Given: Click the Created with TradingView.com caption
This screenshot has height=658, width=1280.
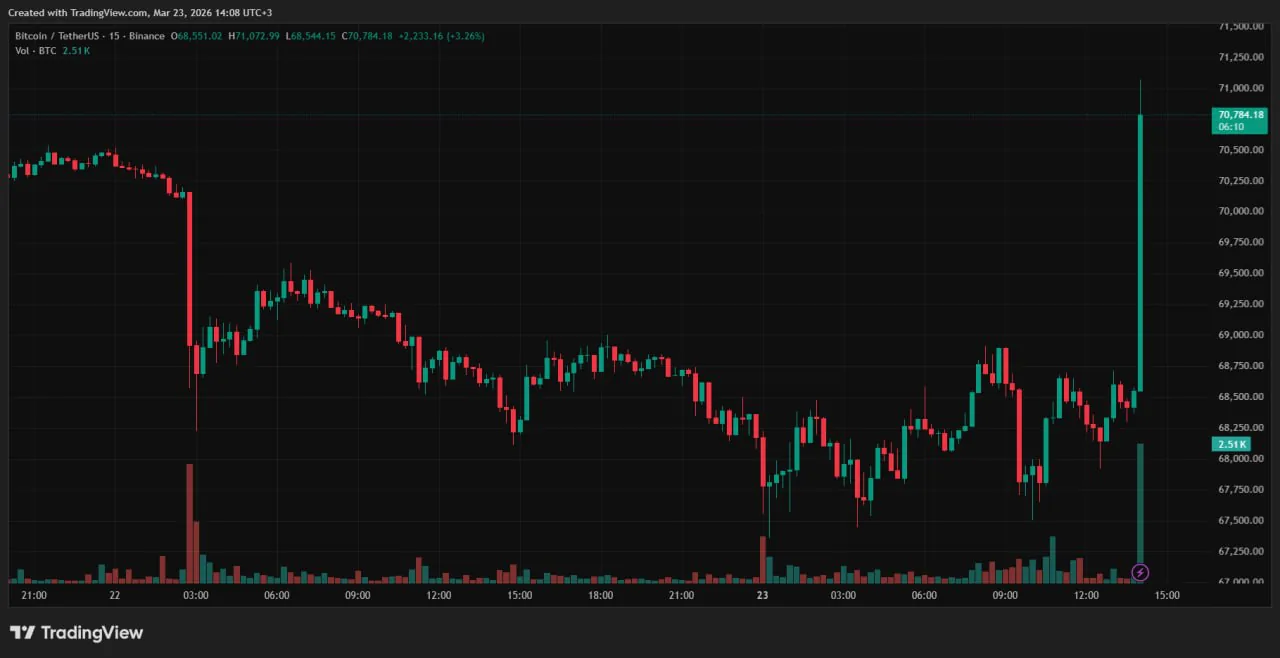Looking at the screenshot, I should pyautogui.click(x=140, y=12).
